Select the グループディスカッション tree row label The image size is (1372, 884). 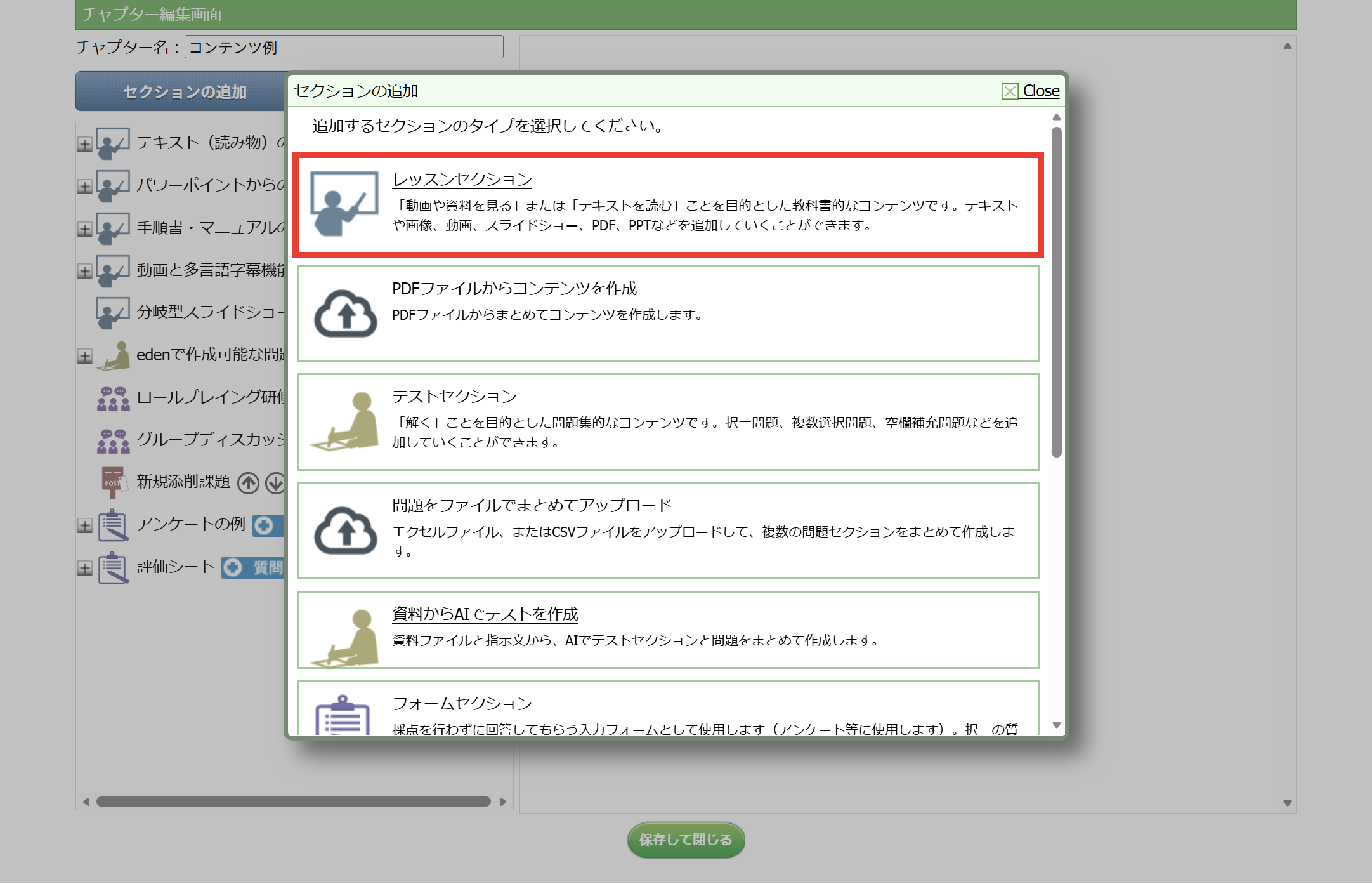click(x=210, y=440)
